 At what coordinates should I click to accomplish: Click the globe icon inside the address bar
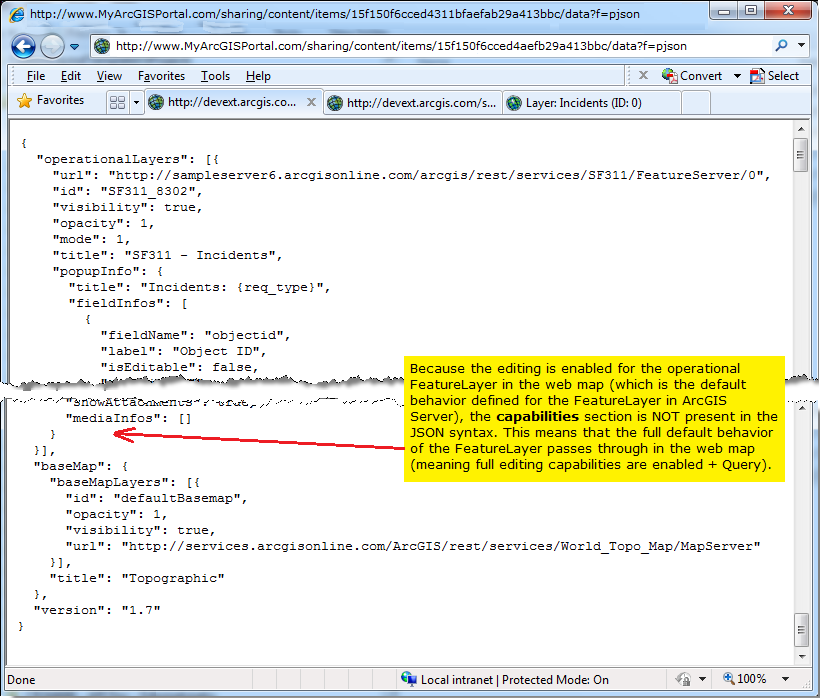[101, 46]
